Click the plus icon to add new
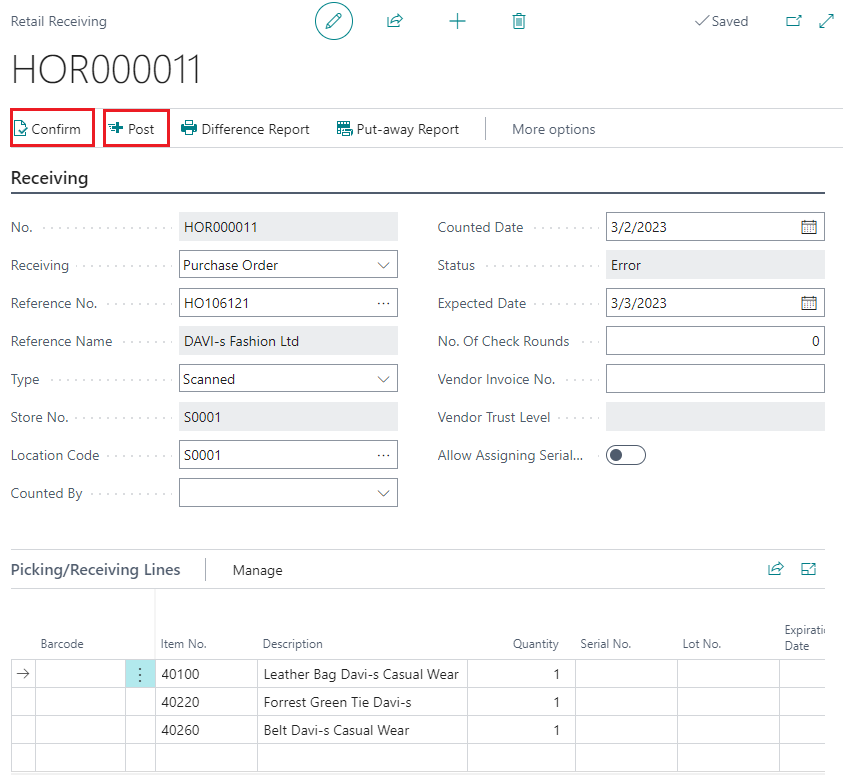The image size is (852, 775). pos(457,21)
